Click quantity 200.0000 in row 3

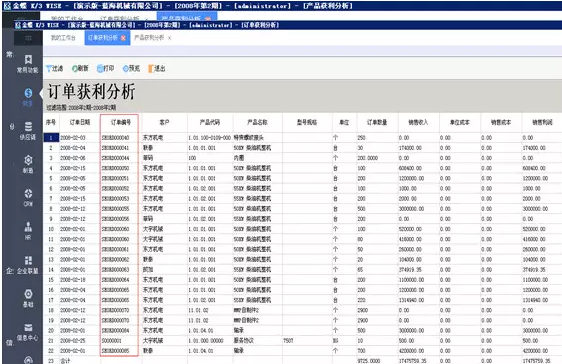click(367, 158)
